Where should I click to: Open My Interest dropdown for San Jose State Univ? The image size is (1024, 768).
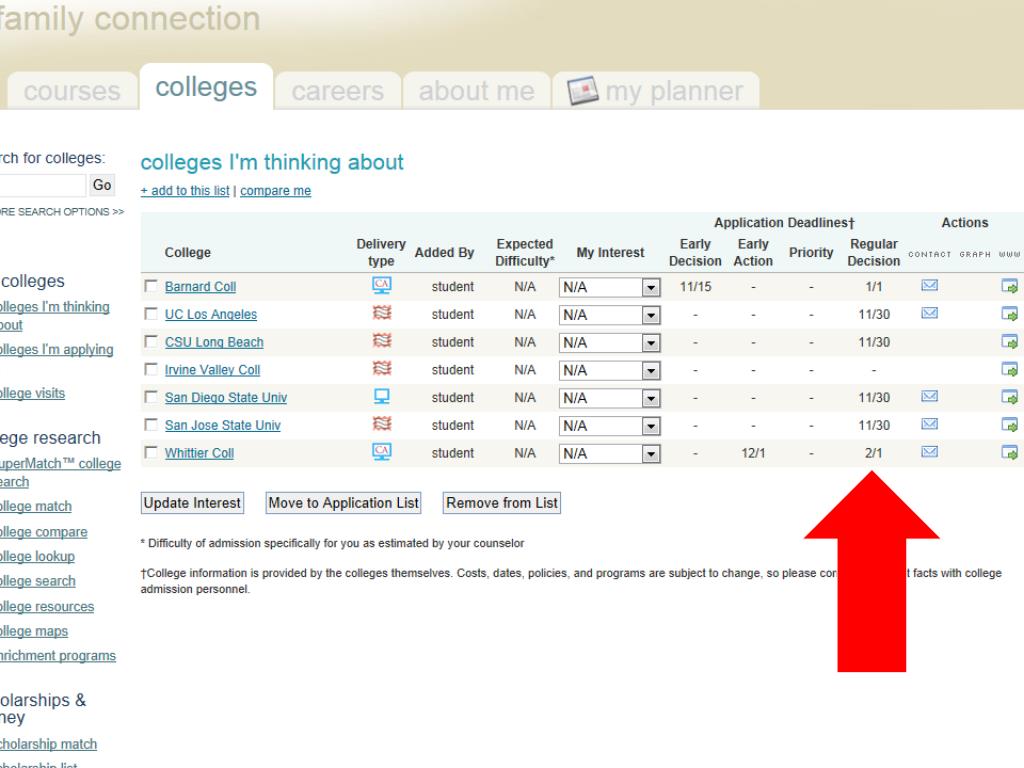click(610, 426)
